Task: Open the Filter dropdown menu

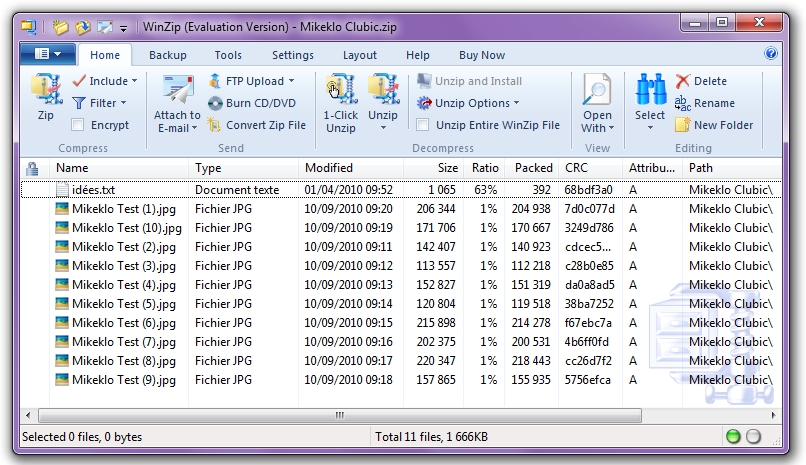Action: 123,103
